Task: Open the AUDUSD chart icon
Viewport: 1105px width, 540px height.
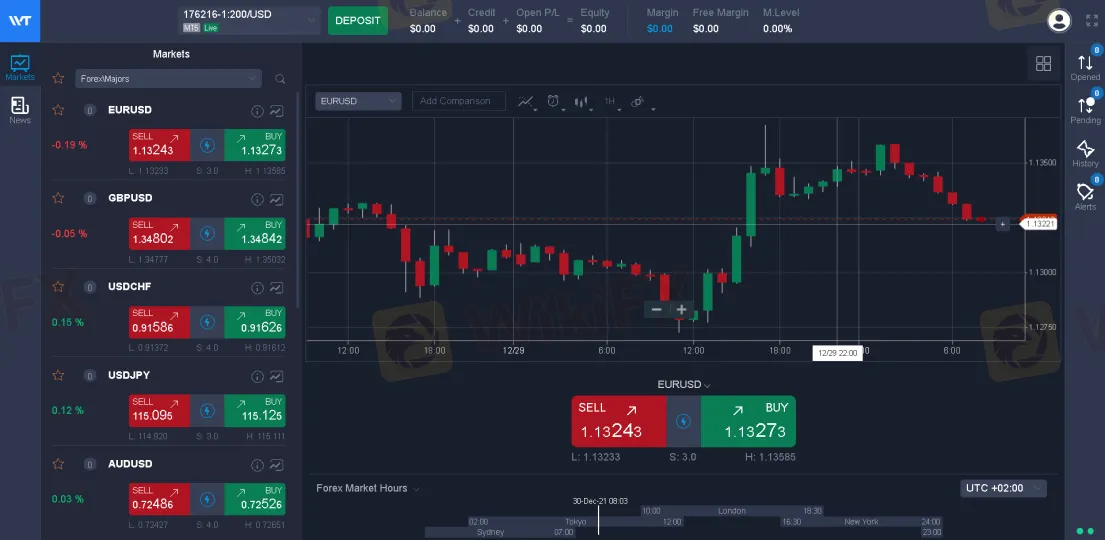Action: tap(276, 465)
